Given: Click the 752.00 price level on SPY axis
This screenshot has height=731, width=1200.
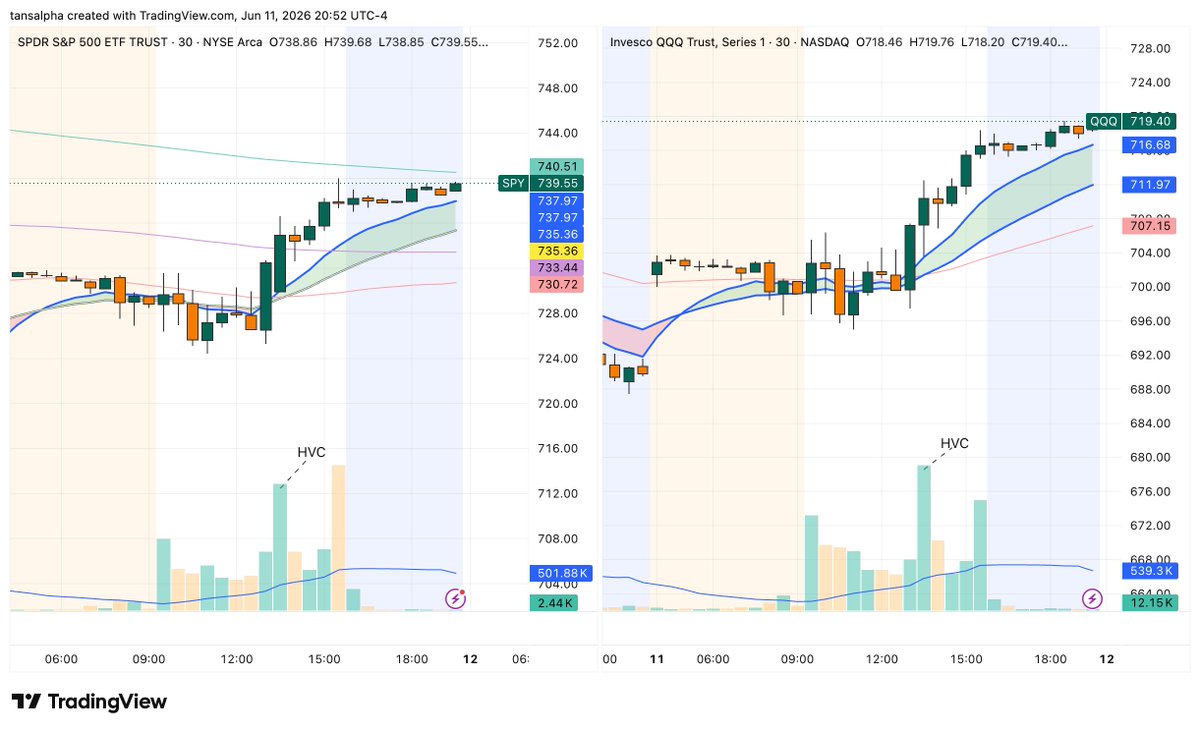Looking at the screenshot, I should click(x=558, y=43).
